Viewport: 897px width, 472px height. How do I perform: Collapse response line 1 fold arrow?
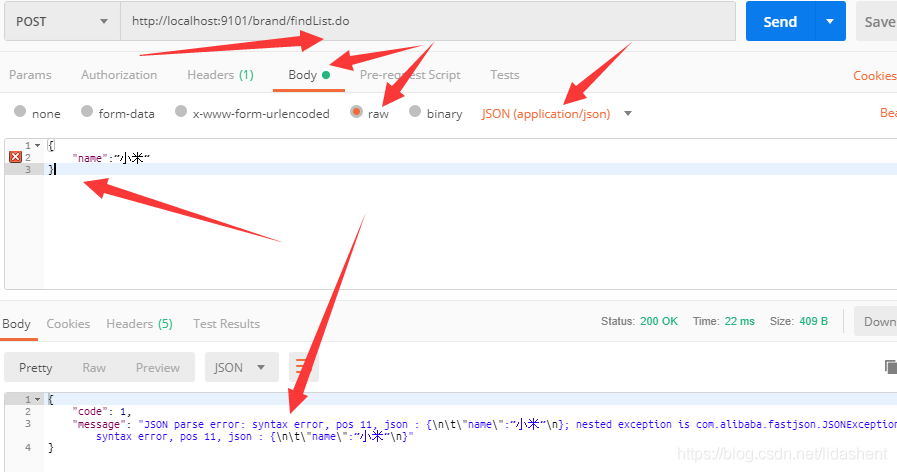click(38, 399)
